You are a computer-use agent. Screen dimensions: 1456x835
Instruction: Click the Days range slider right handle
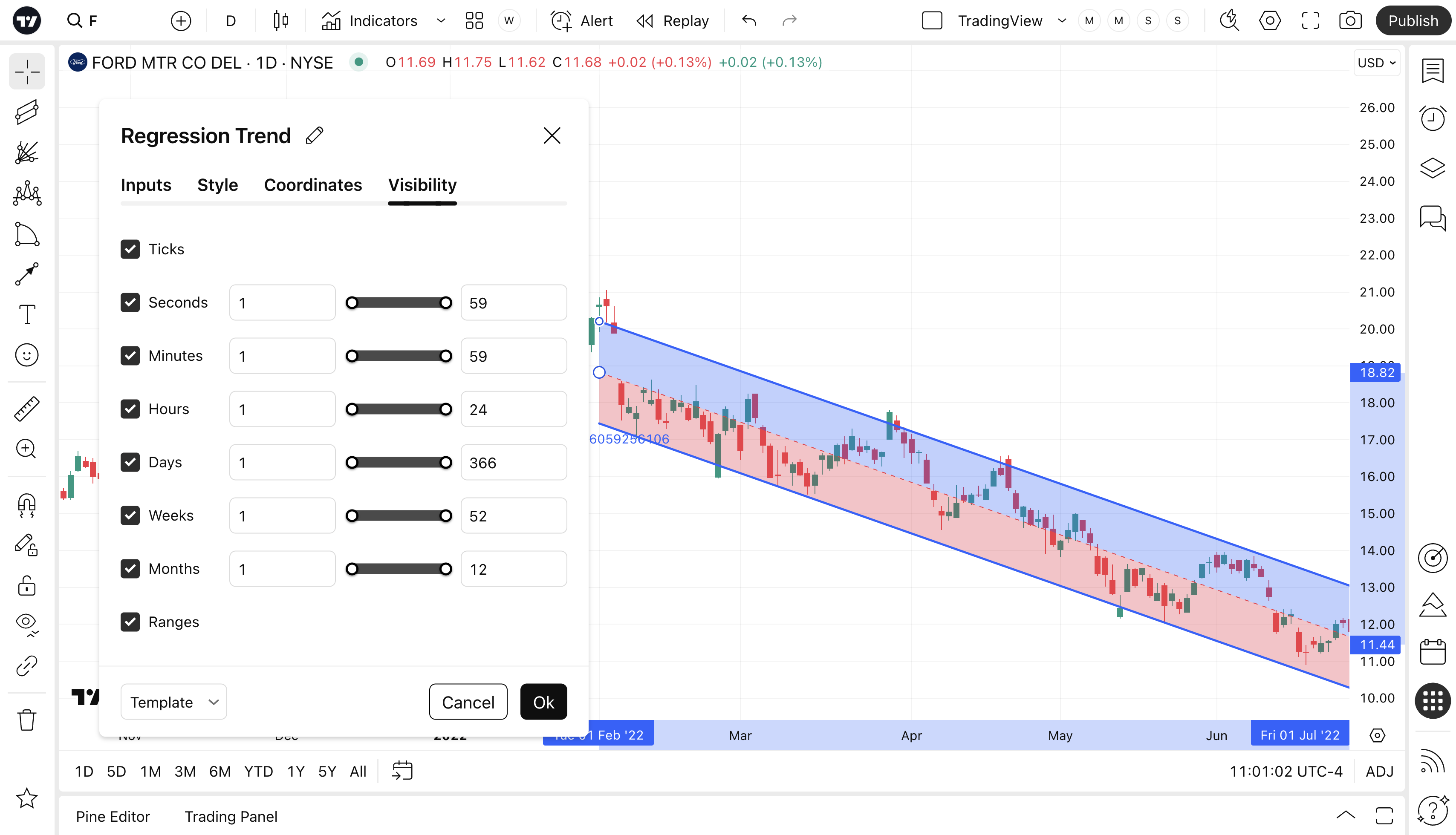(446, 462)
